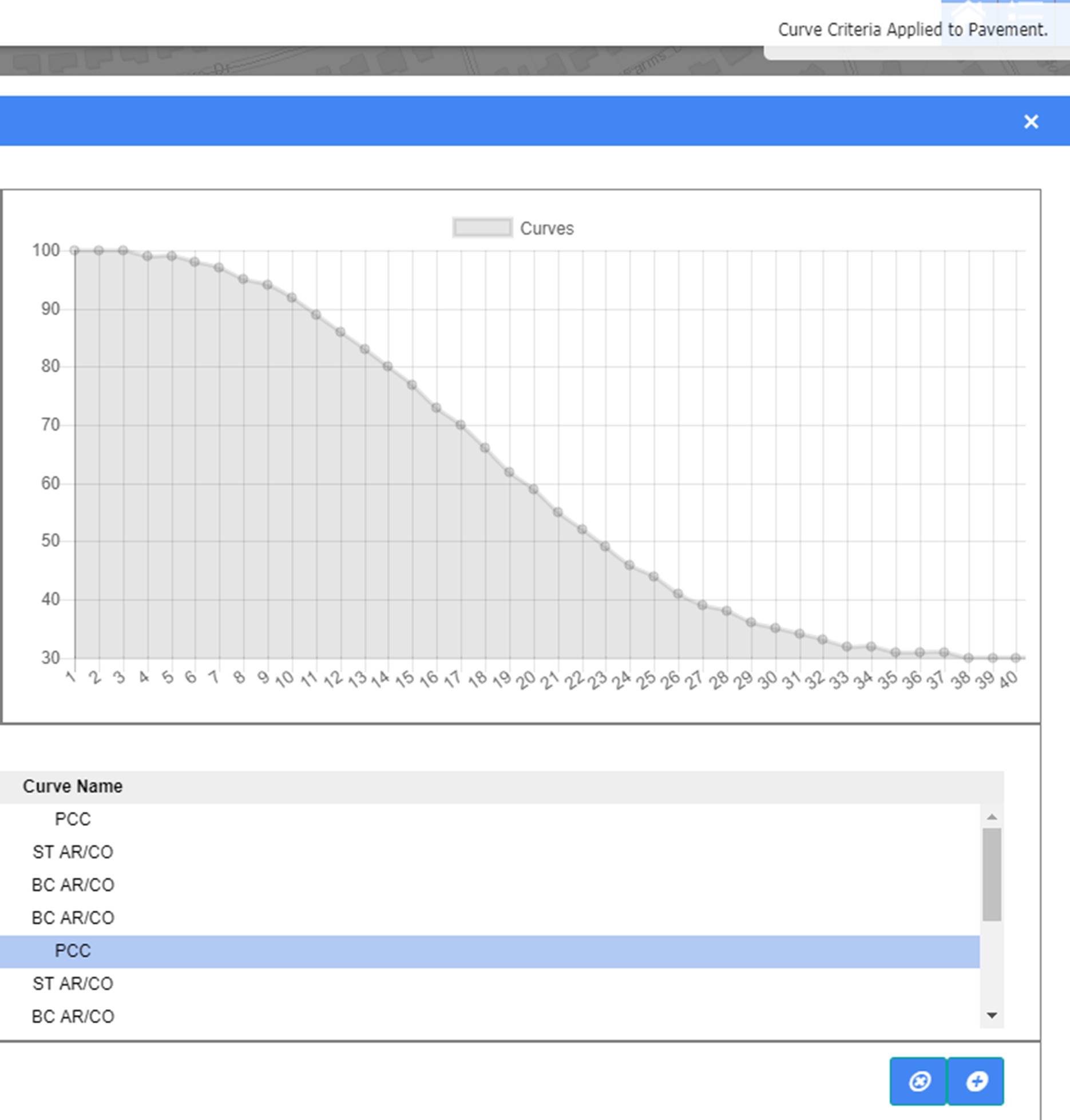This screenshot has width=1070, height=1120.
Task: Click the curve list scroll down arrow
Action: pyautogui.click(x=992, y=1015)
